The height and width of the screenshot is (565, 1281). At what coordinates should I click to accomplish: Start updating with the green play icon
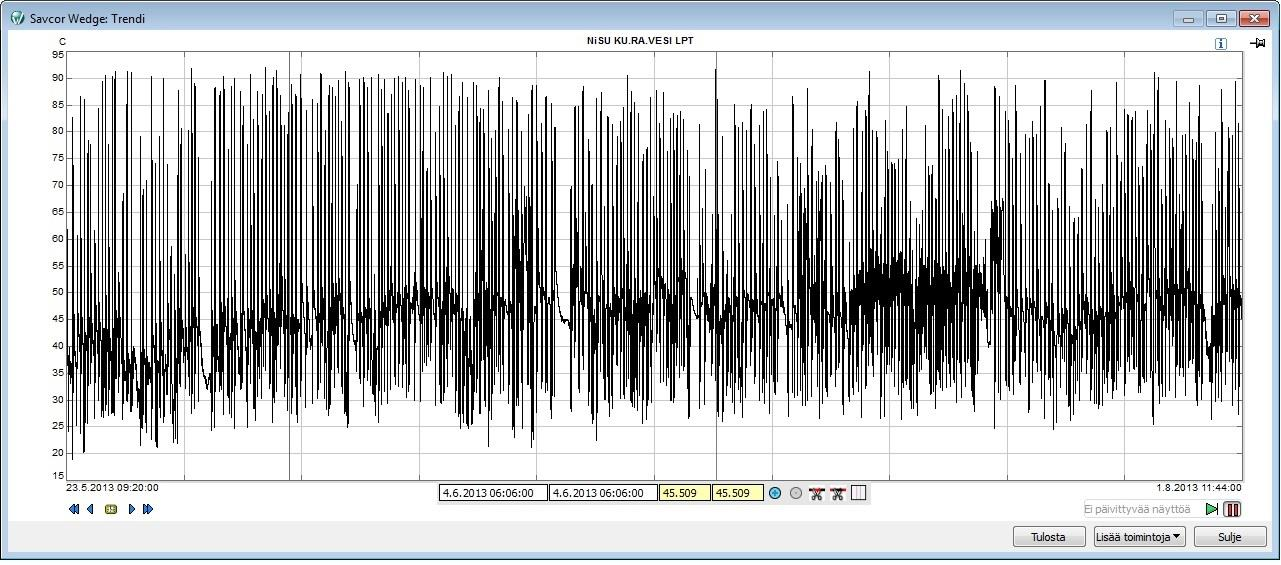click(1212, 509)
